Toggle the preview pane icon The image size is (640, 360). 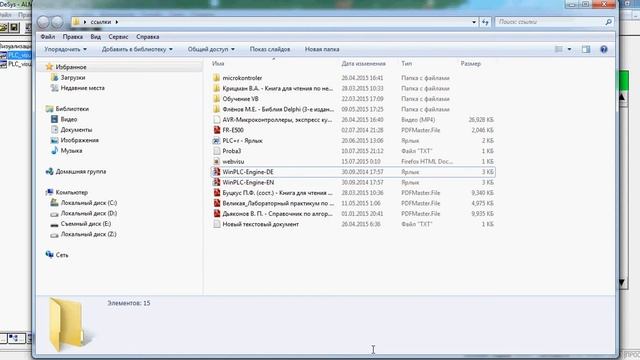[586, 49]
